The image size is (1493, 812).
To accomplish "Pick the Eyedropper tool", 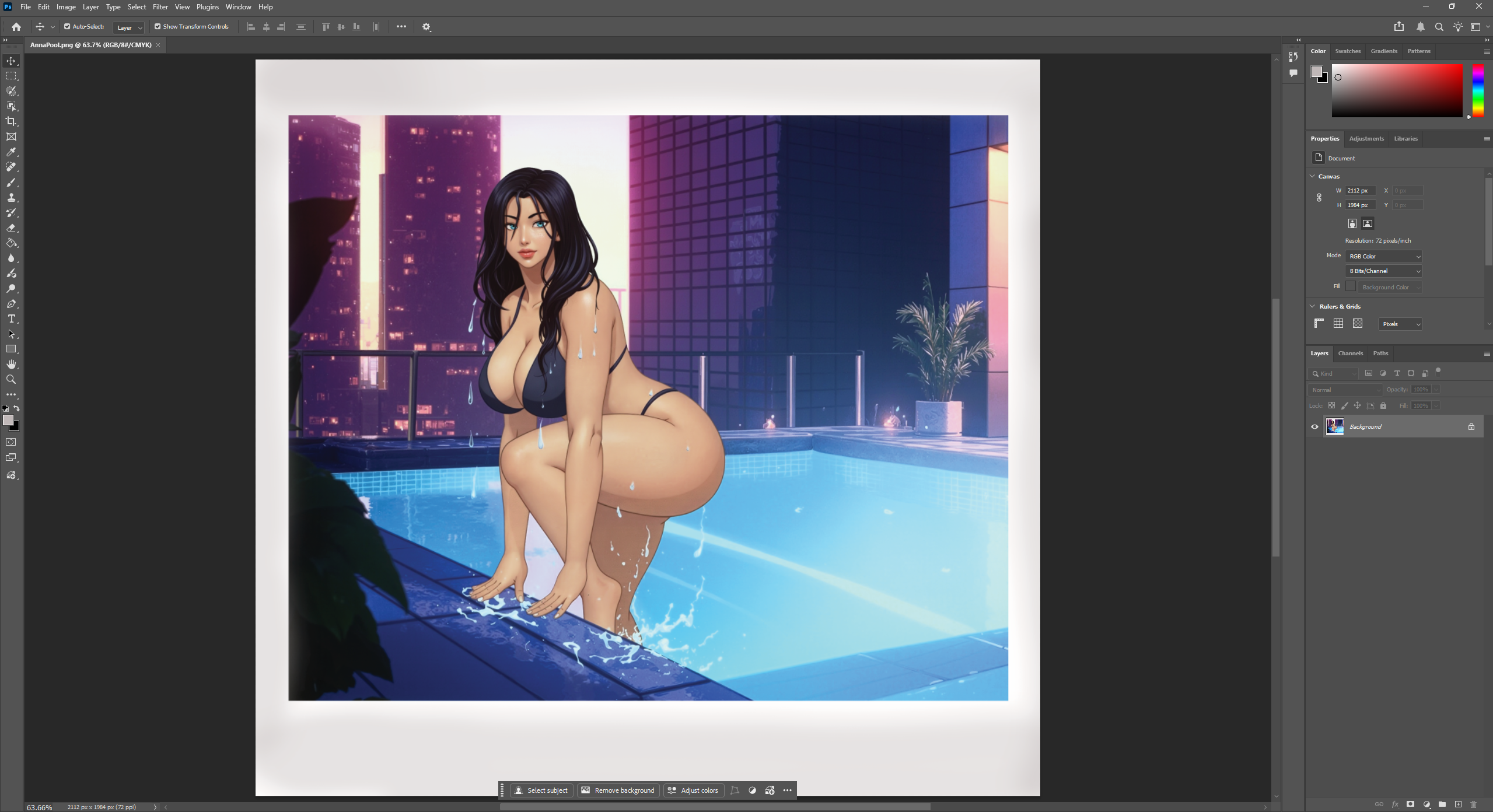I will (11, 152).
